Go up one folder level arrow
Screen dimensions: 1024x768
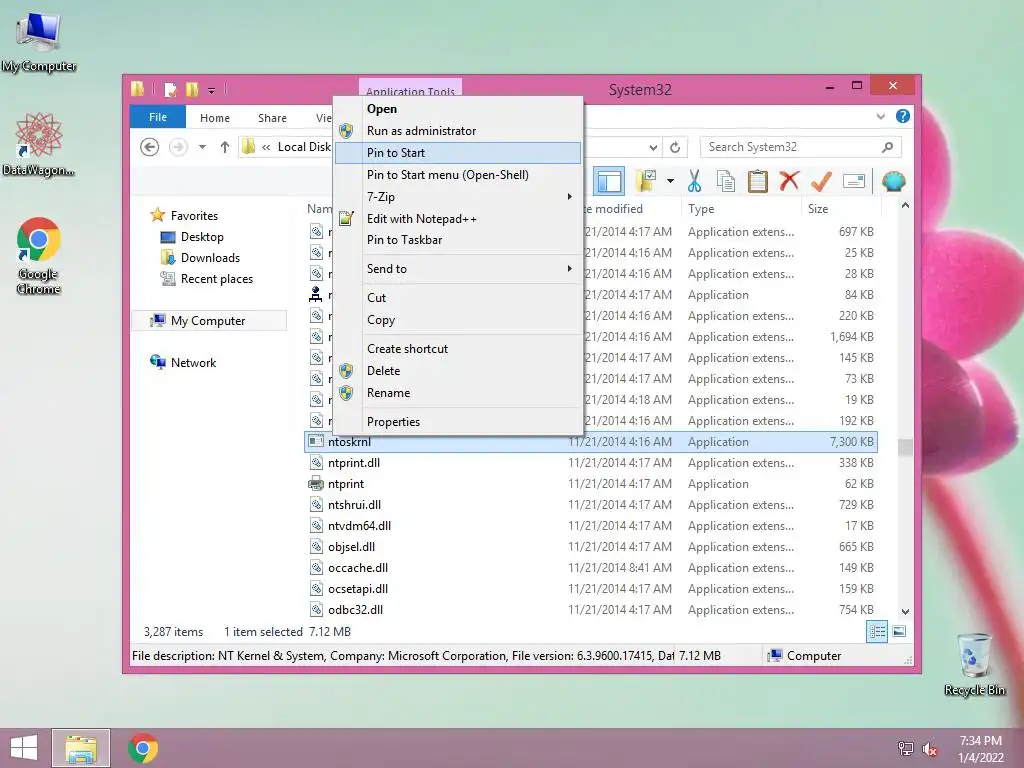click(225, 148)
